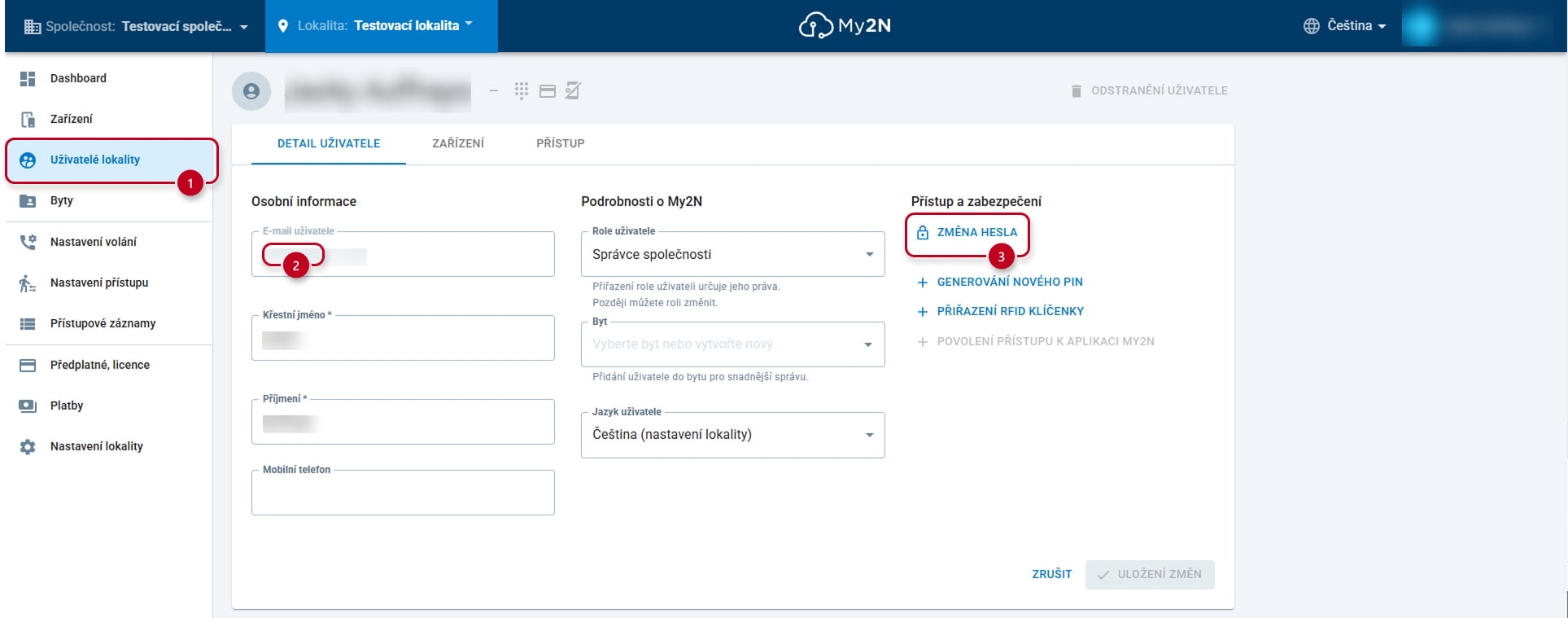
Task: Click the Předplatné card icon
Action: [28, 366]
